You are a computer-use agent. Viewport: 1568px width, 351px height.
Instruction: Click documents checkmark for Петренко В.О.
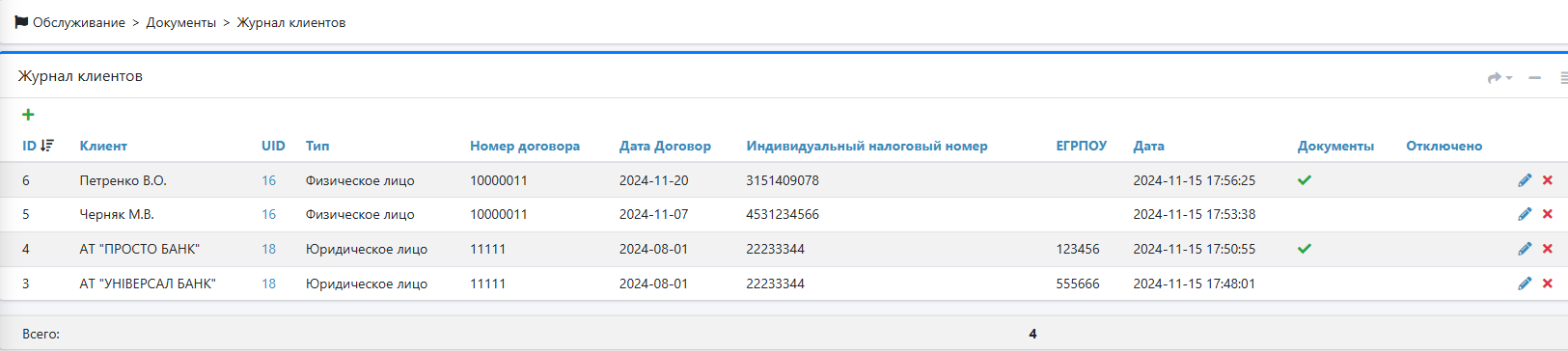click(1305, 180)
